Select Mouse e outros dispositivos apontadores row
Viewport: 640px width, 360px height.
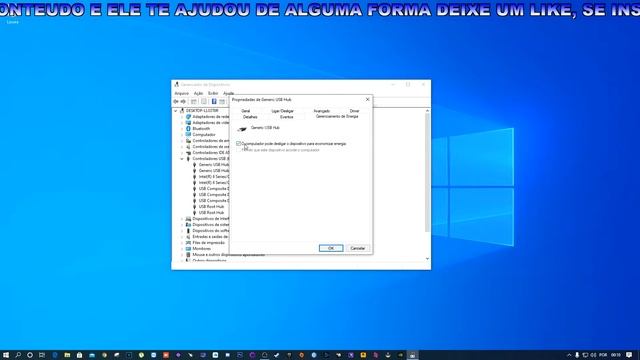[x=229, y=255]
